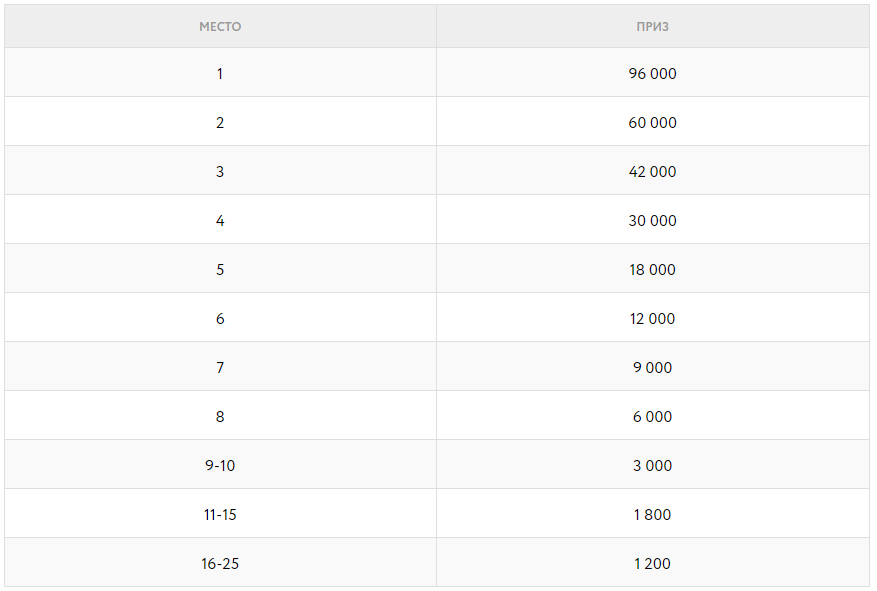The height and width of the screenshot is (591, 877).
Task: Click the ПРИЗ column header
Action: point(652,27)
